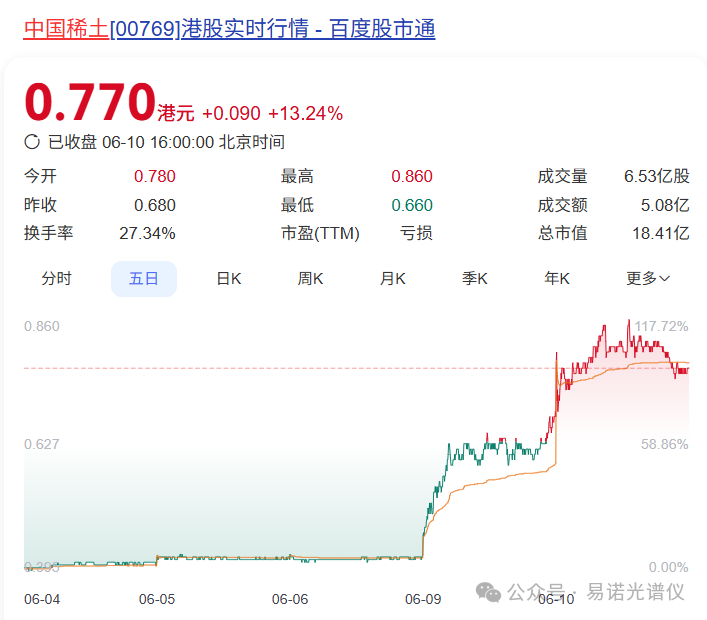The height and width of the screenshot is (620, 707).
Task: Switch to the 年K yearly chart
Action: click(x=557, y=279)
